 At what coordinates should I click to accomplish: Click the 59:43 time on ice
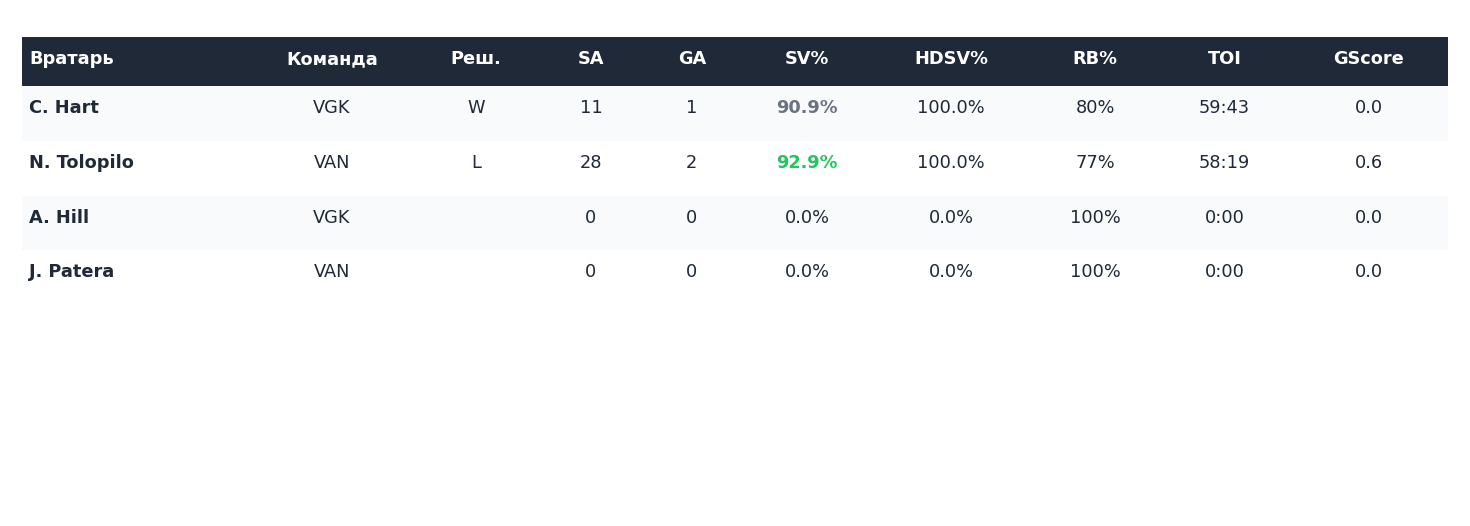tap(1224, 108)
